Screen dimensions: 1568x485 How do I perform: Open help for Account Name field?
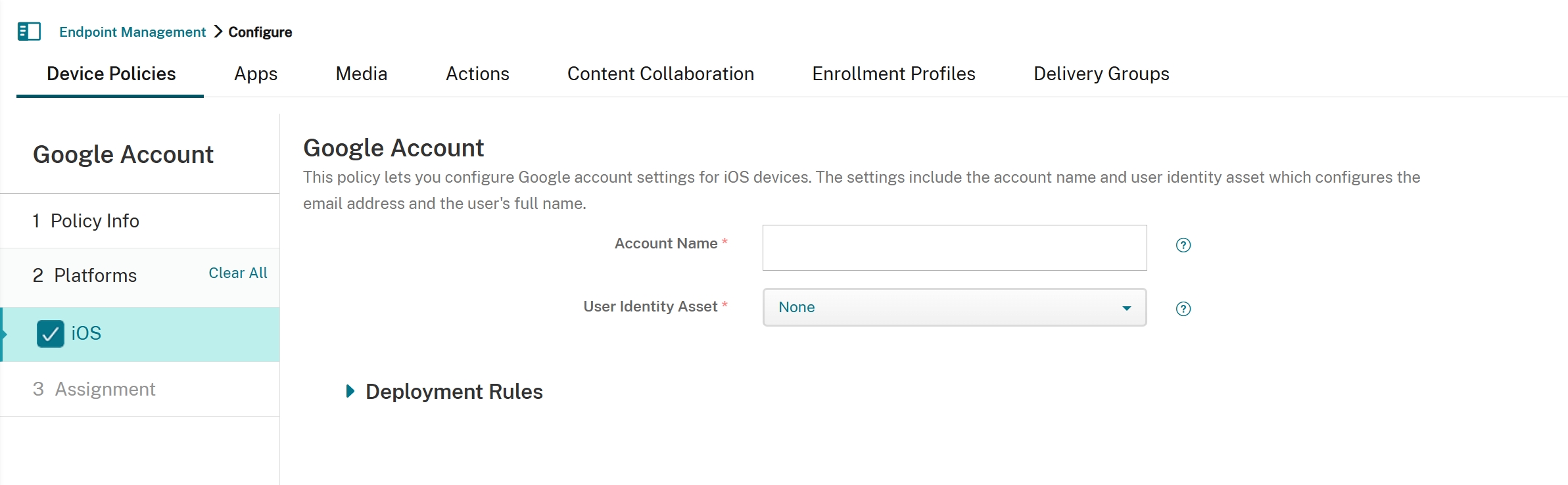(x=1183, y=245)
